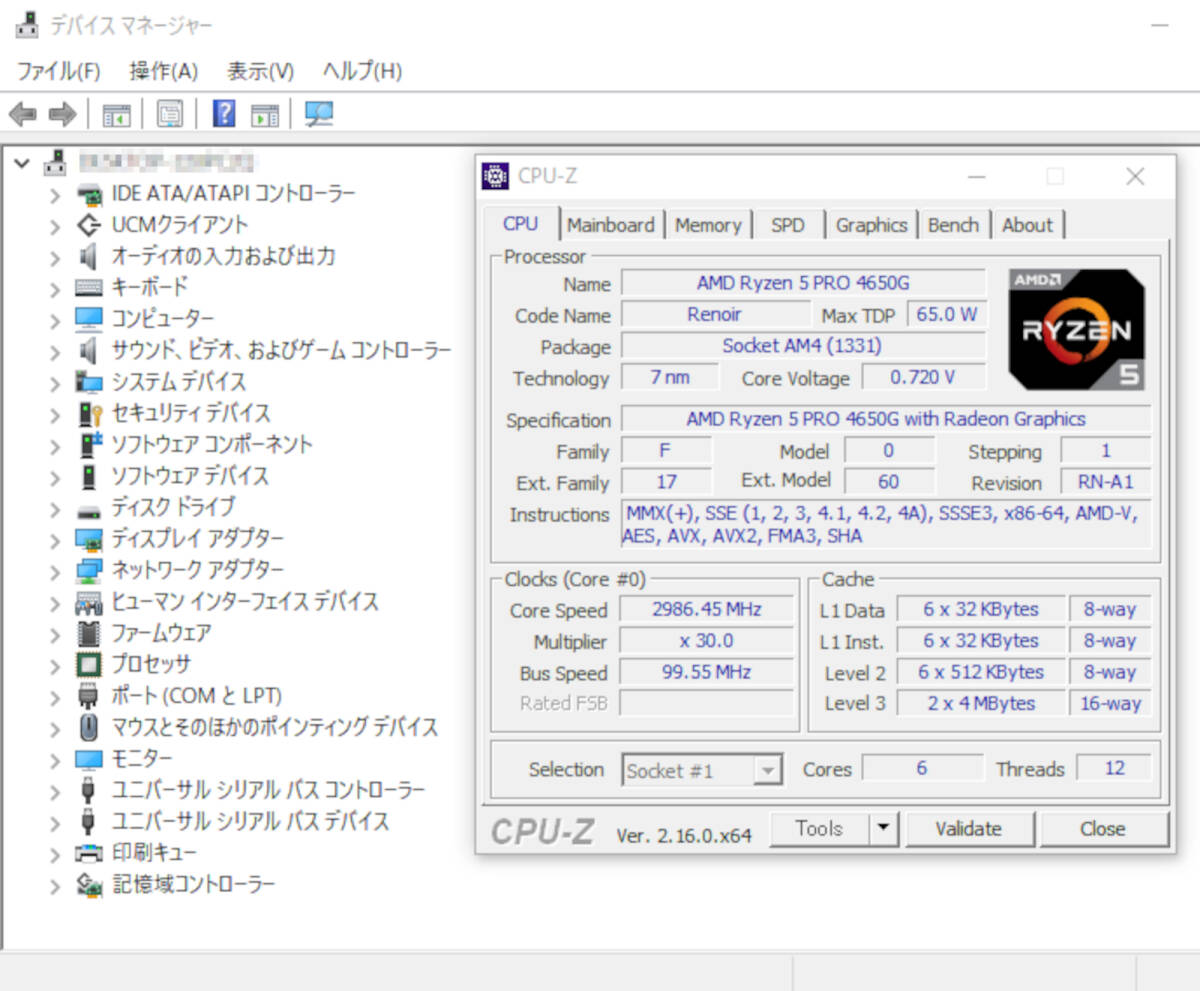Viewport: 1200px width, 991px height.
Task: Expand the プロセッサ device category
Action: click(55, 664)
